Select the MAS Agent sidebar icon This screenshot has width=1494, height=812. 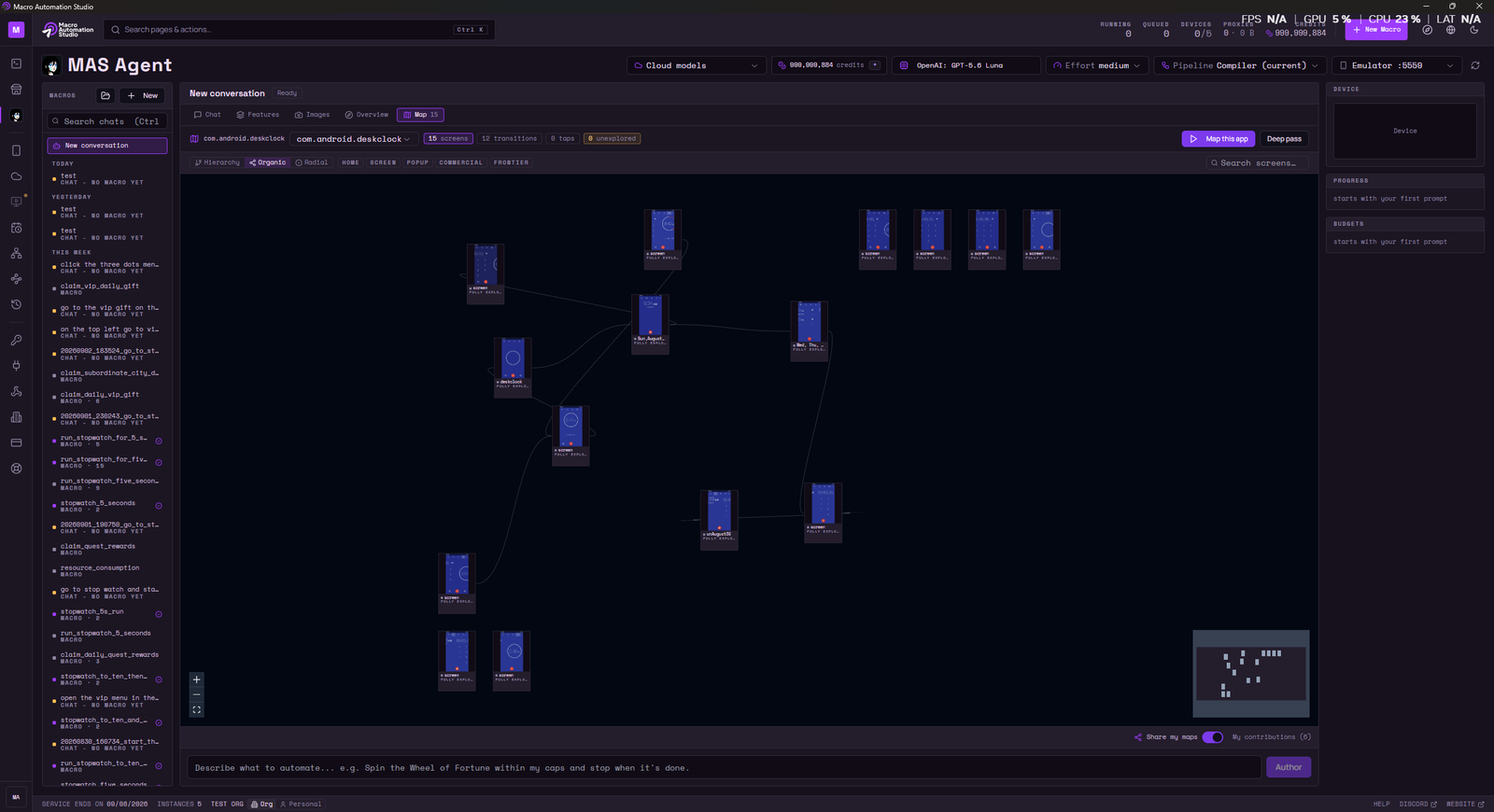[16, 117]
